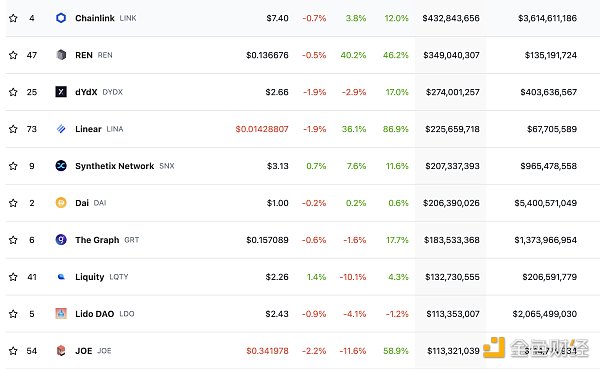Open The Graph coin name link
600x369 pixels.
pos(97,240)
